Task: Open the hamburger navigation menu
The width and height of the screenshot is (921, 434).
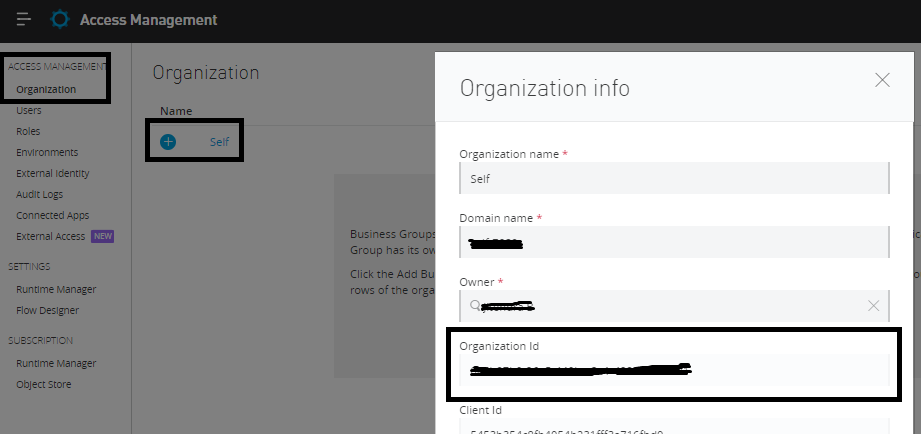Action: (24, 20)
